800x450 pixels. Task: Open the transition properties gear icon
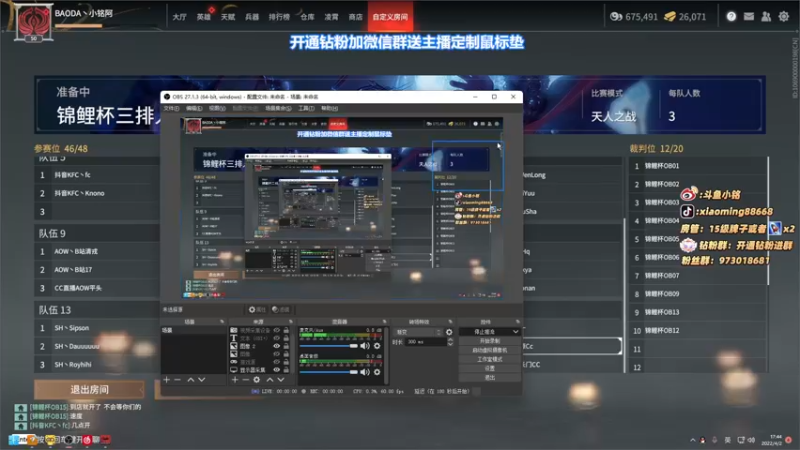[449, 332]
